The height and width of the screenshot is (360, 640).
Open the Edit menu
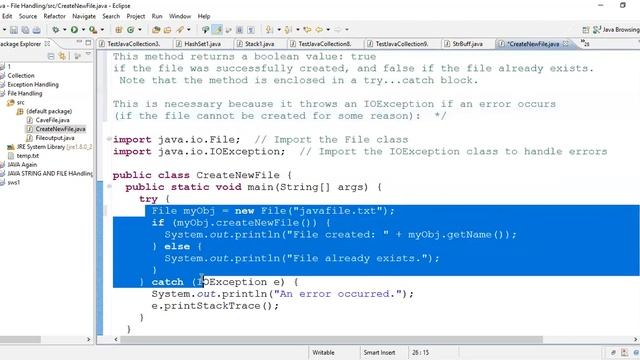[x=7, y=16]
